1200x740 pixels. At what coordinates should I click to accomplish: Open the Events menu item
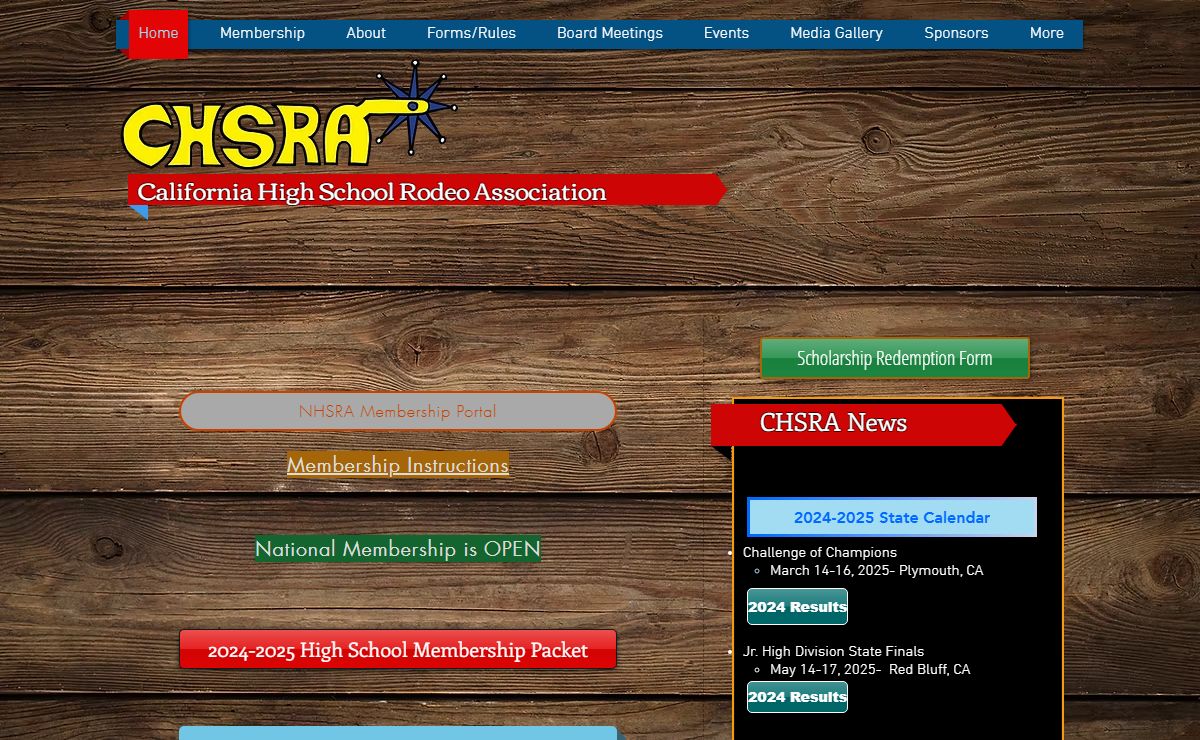tap(726, 34)
